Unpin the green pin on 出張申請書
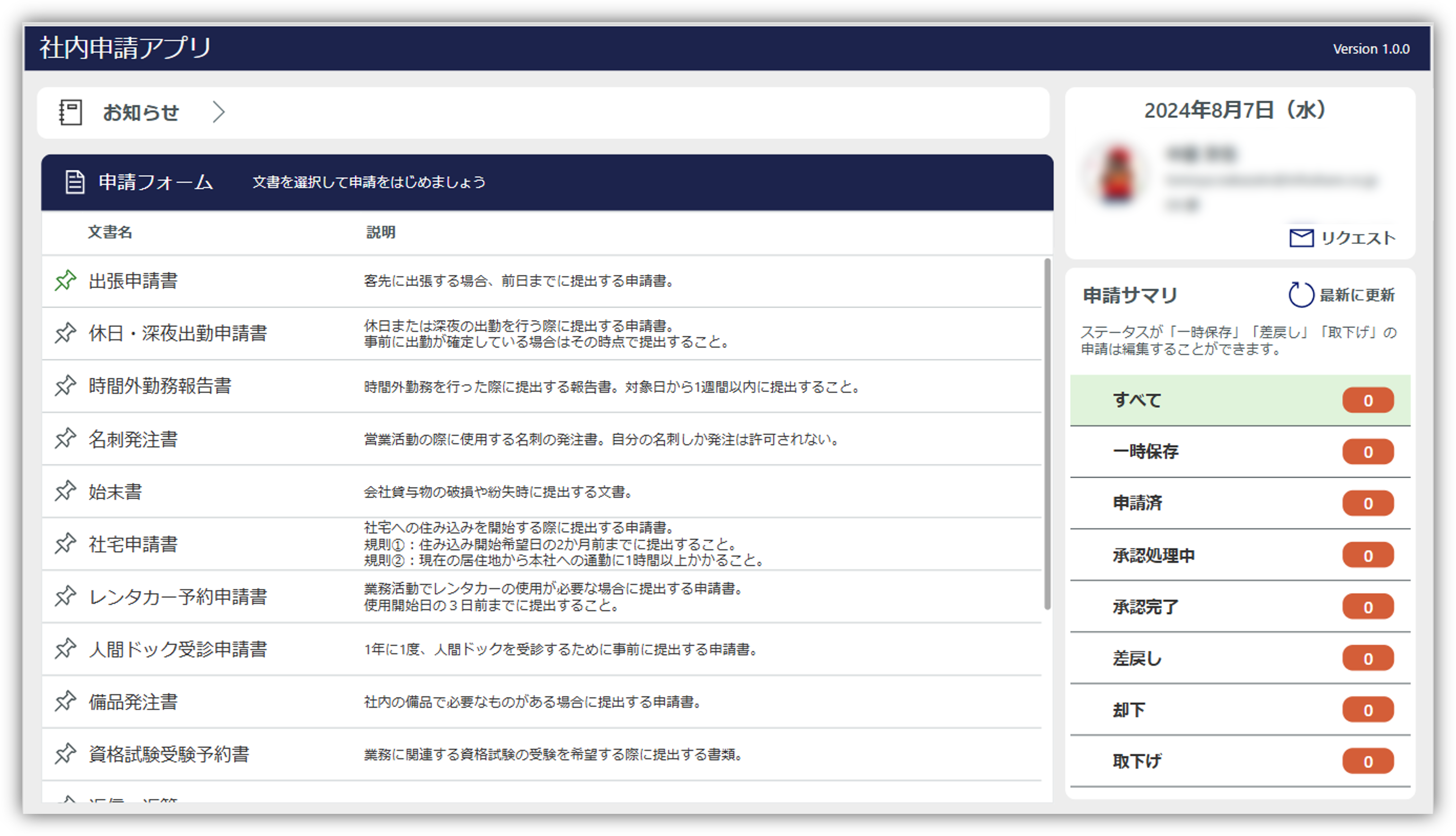1456x836 pixels. 65,280
